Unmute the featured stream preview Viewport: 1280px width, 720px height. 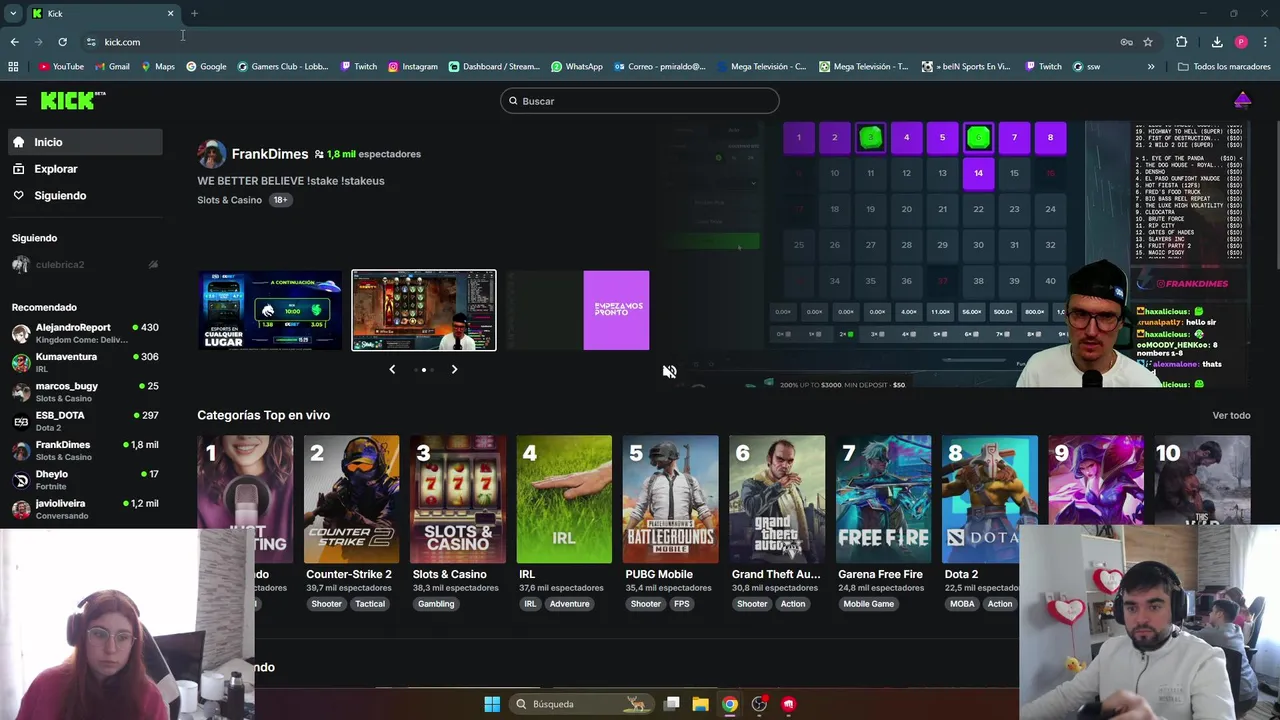click(x=669, y=371)
